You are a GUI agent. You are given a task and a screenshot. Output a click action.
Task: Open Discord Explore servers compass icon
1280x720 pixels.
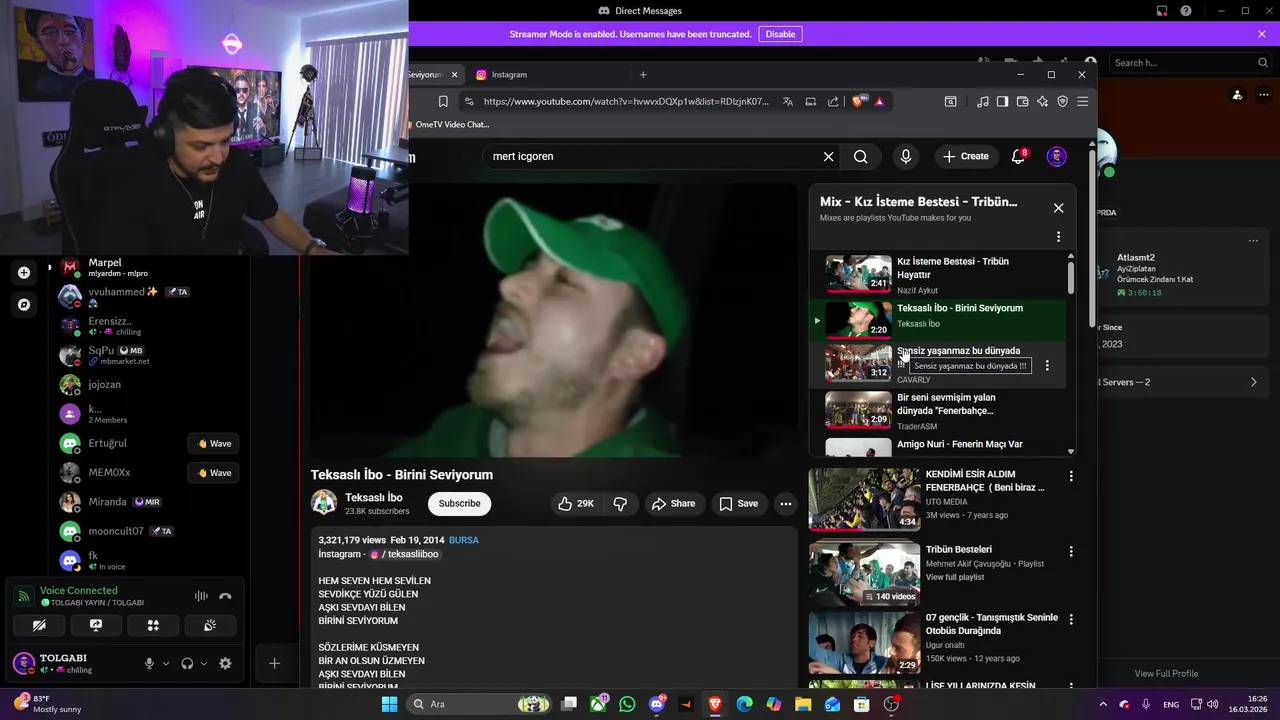coord(24,304)
